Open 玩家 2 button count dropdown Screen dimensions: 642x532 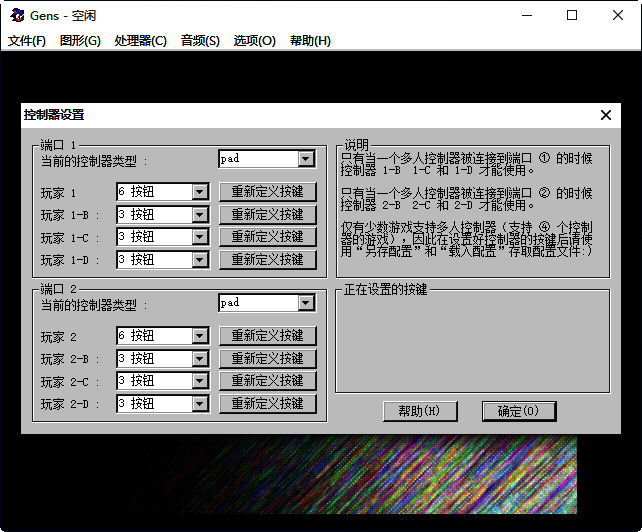pos(199,336)
